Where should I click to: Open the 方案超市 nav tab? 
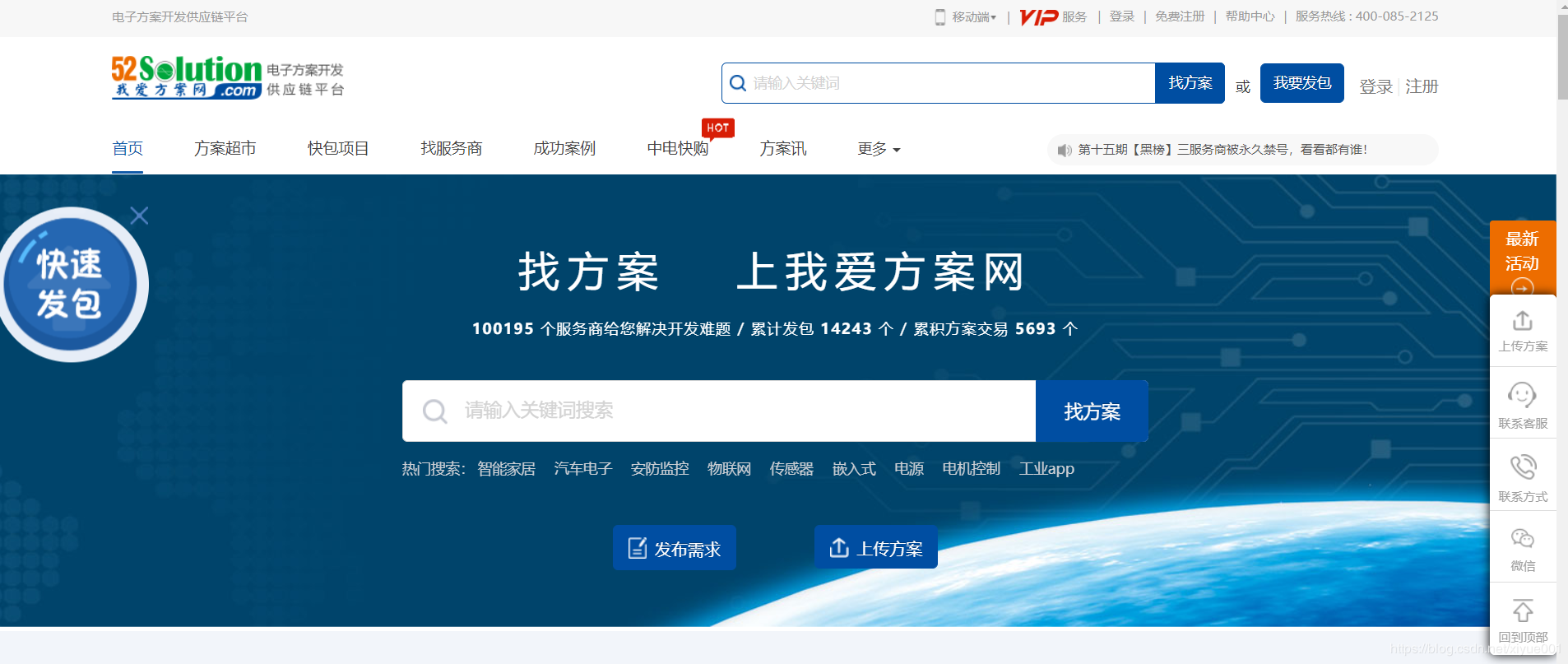[x=225, y=149]
